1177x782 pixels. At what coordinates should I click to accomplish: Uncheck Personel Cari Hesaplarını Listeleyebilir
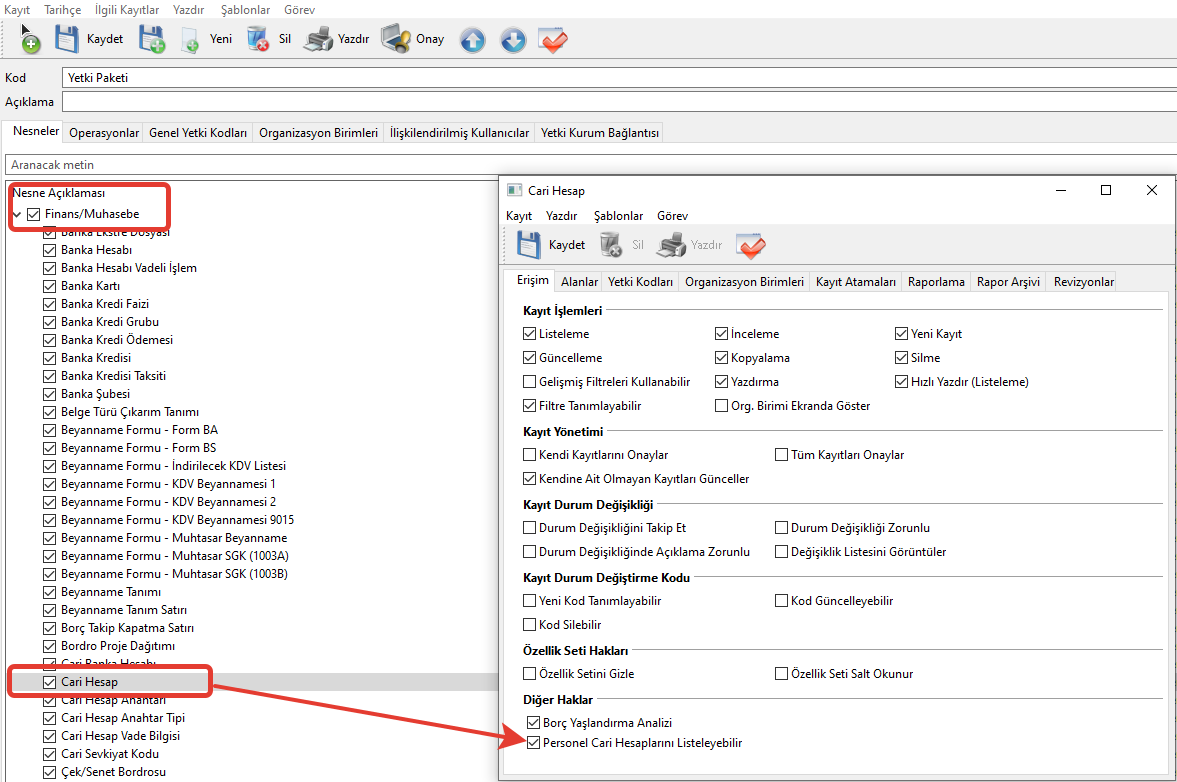click(533, 743)
